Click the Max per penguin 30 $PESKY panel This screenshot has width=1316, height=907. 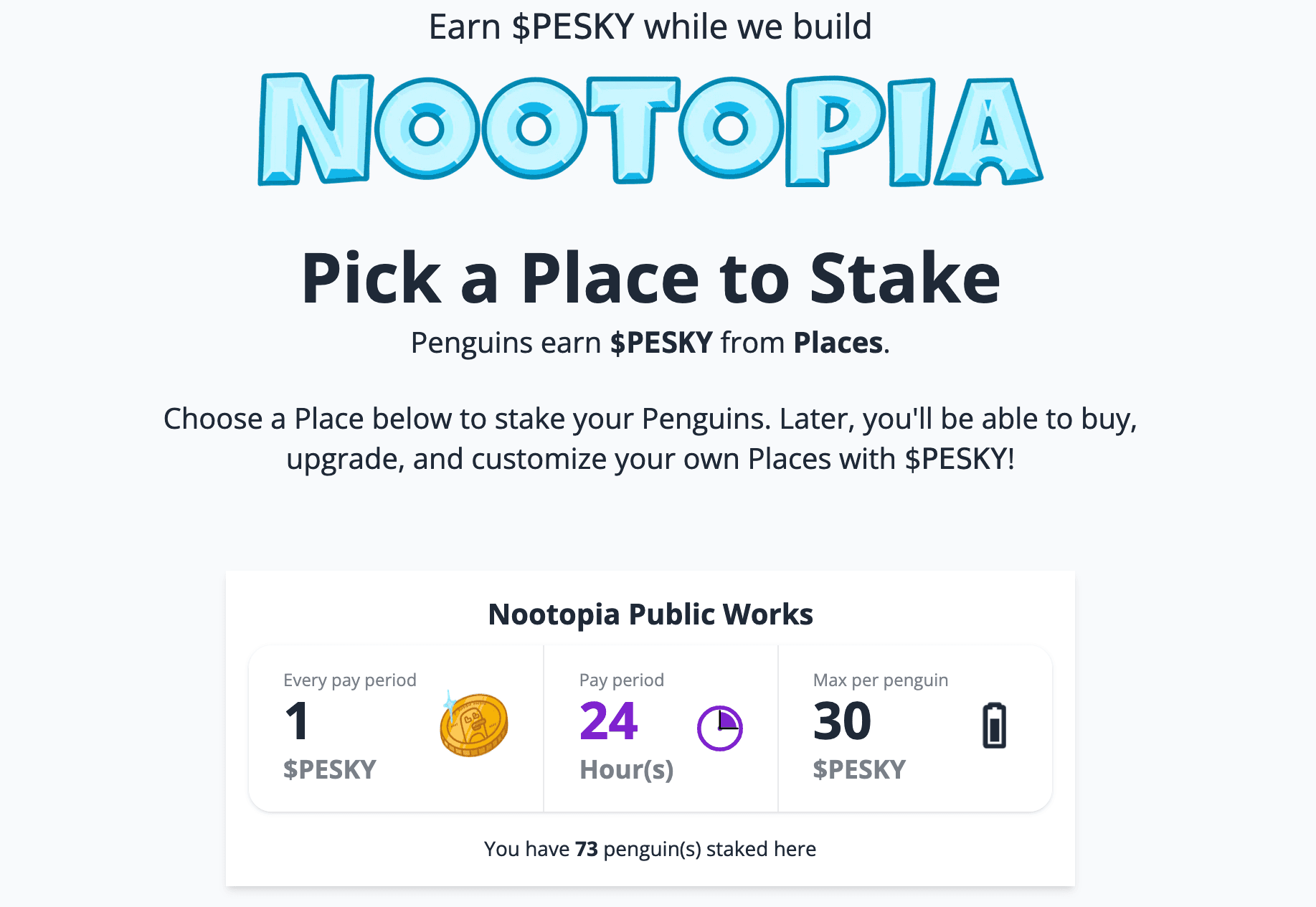[915, 728]
